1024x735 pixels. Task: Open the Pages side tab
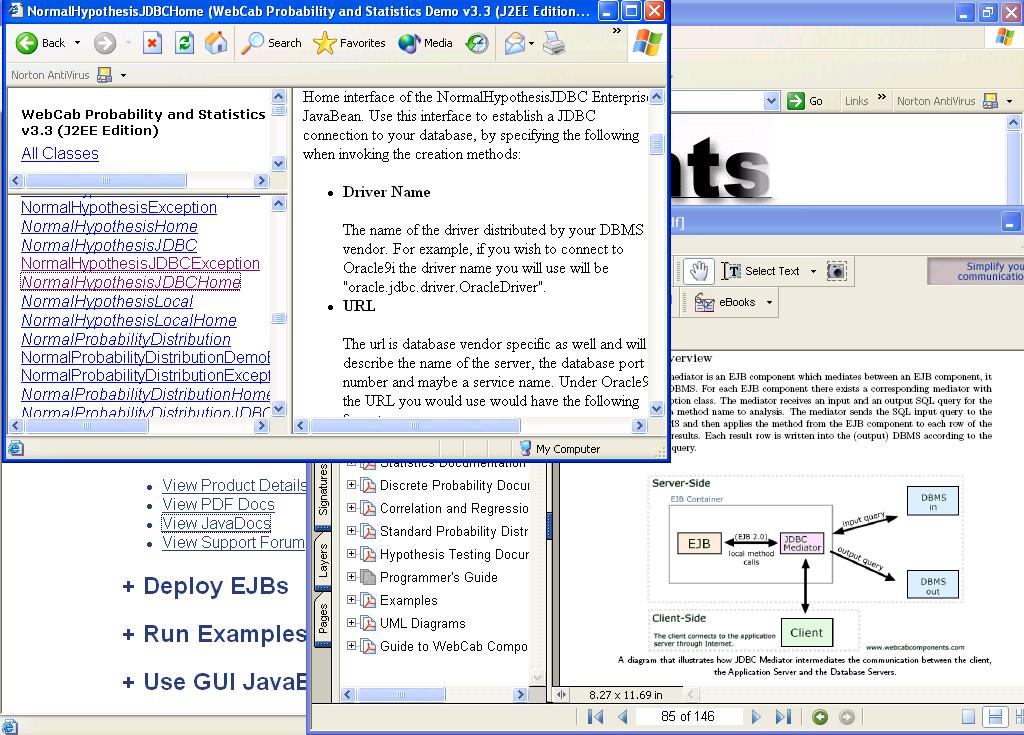323,618
